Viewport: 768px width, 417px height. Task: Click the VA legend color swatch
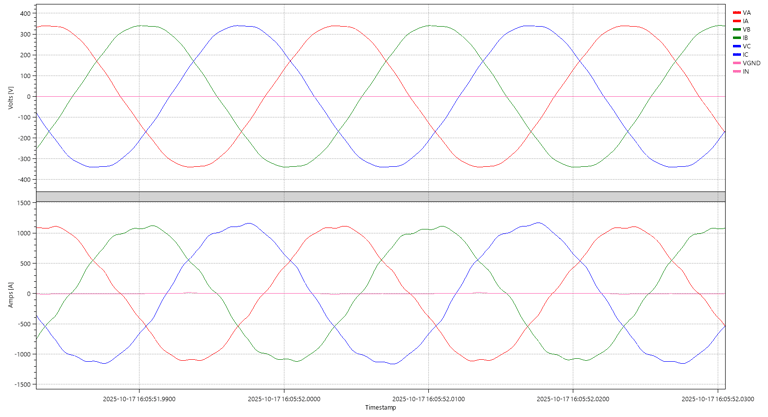pos(737,13)
